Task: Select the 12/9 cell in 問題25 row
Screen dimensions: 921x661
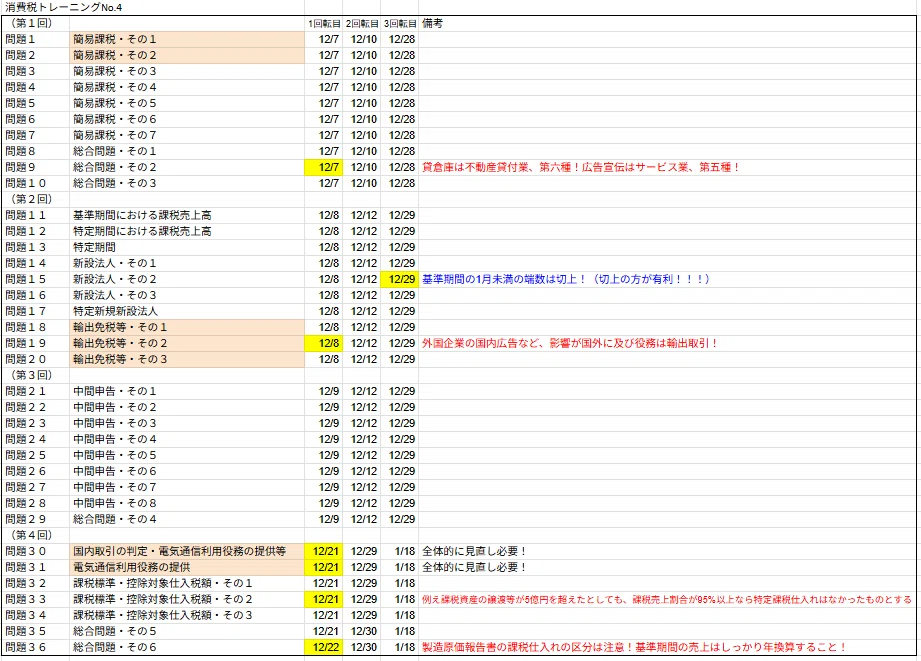Action: 324,455
